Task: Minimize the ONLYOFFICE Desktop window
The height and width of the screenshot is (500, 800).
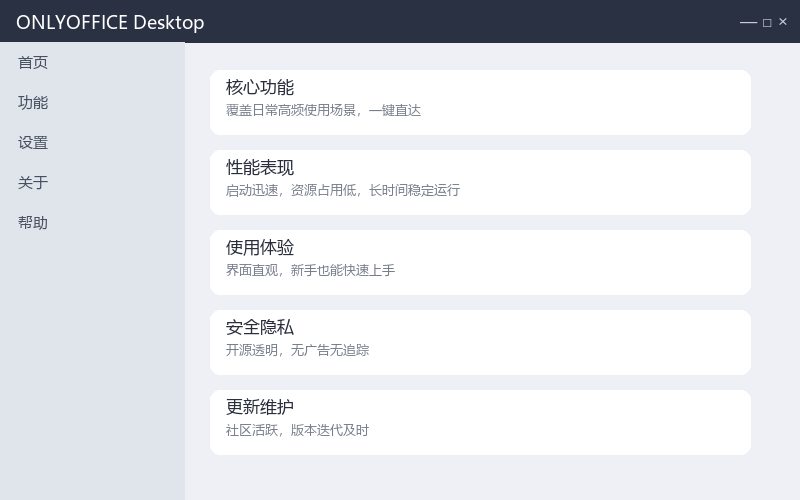Action: click(748, 22)
